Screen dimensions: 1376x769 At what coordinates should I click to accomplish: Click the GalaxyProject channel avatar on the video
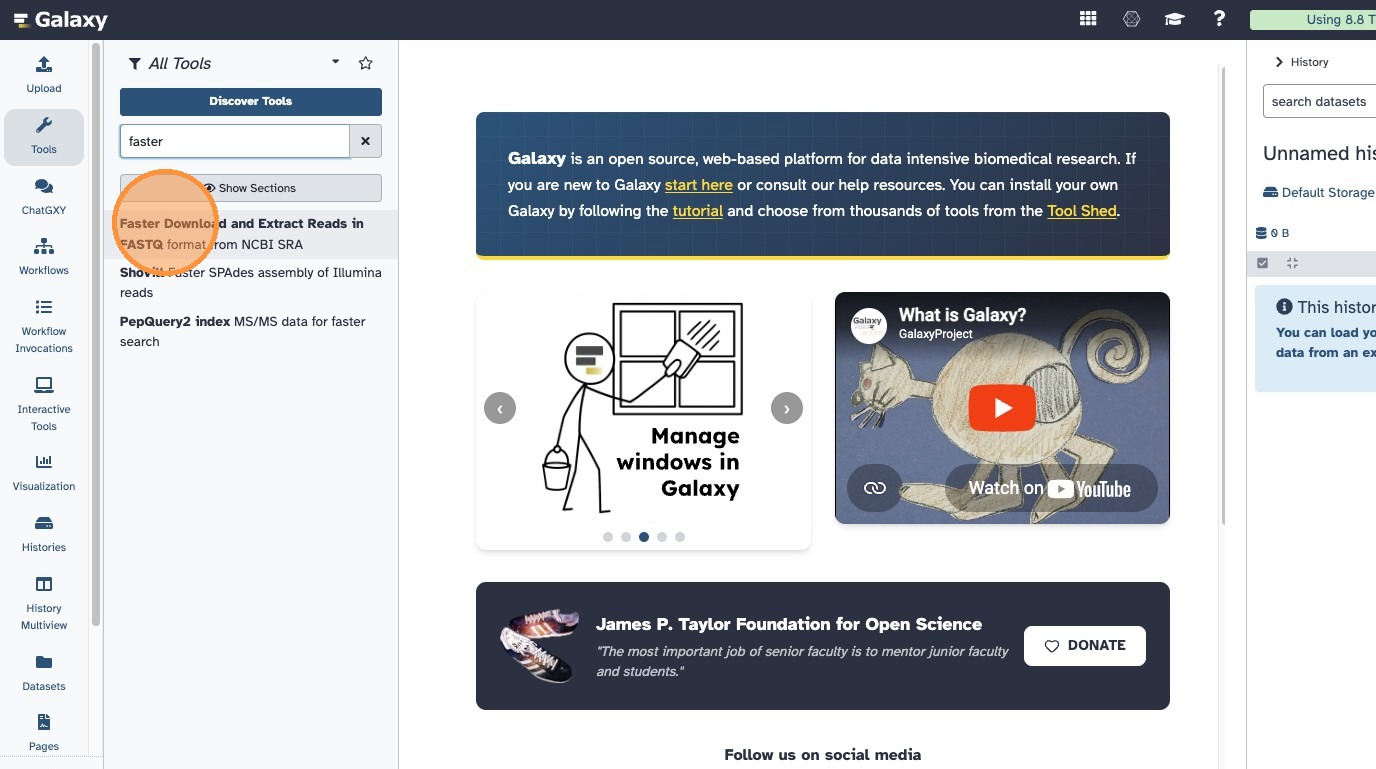869,326
